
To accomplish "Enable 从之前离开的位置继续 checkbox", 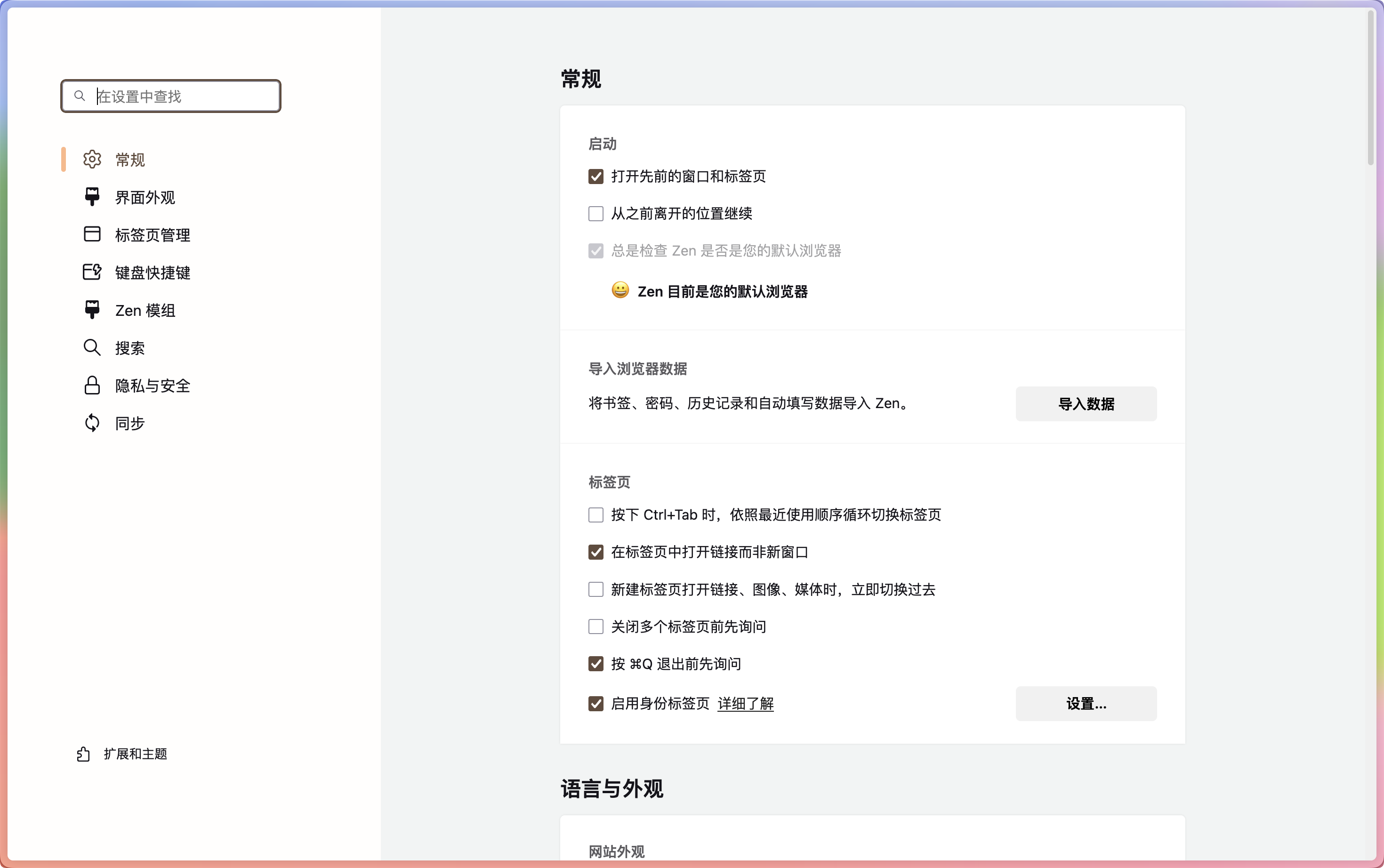I will pyautogui.click(x=596, y=214).
